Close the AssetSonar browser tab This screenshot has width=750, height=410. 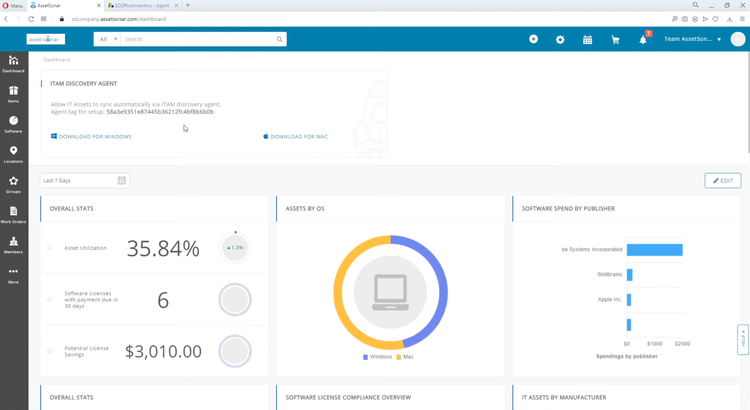[99, 5]
